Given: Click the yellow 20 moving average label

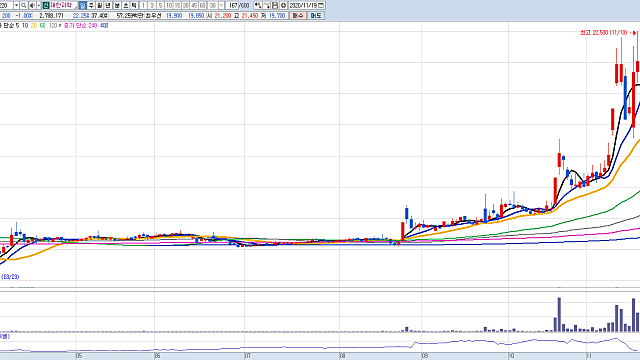Looking at the screenshot, I should click(x=33, y=25).
